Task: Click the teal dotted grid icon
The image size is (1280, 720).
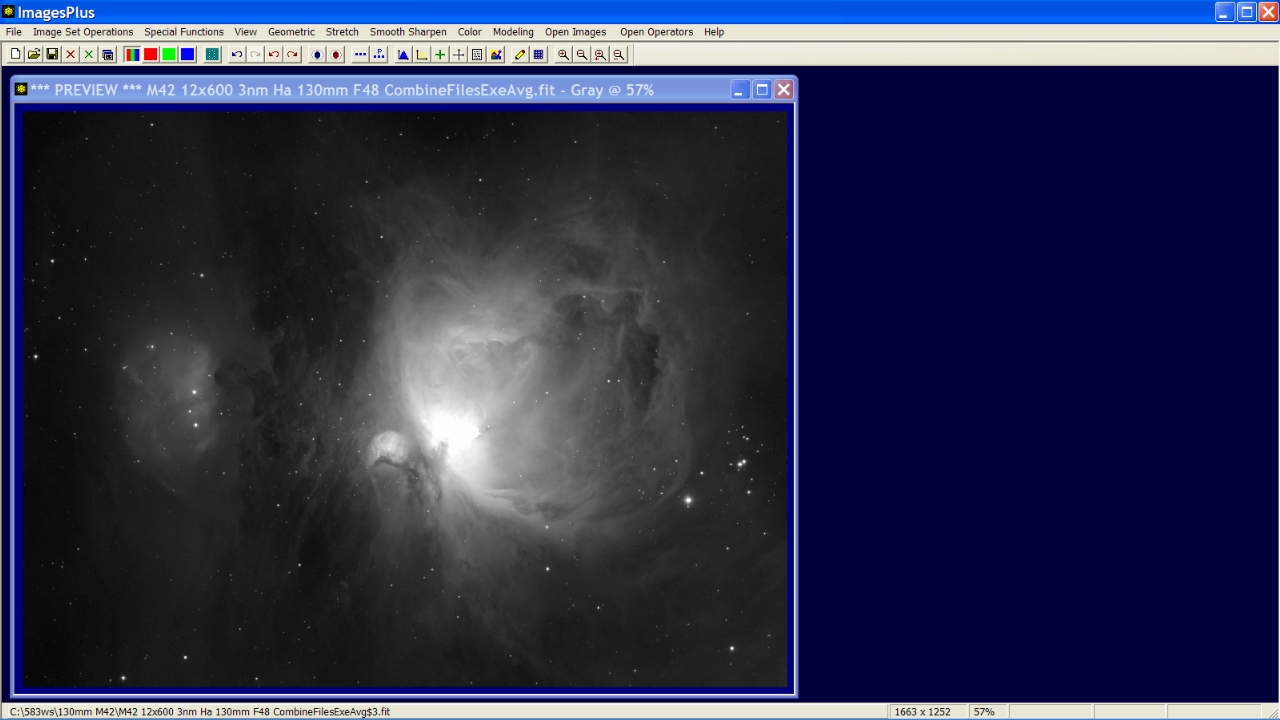Action: point(212,54)
